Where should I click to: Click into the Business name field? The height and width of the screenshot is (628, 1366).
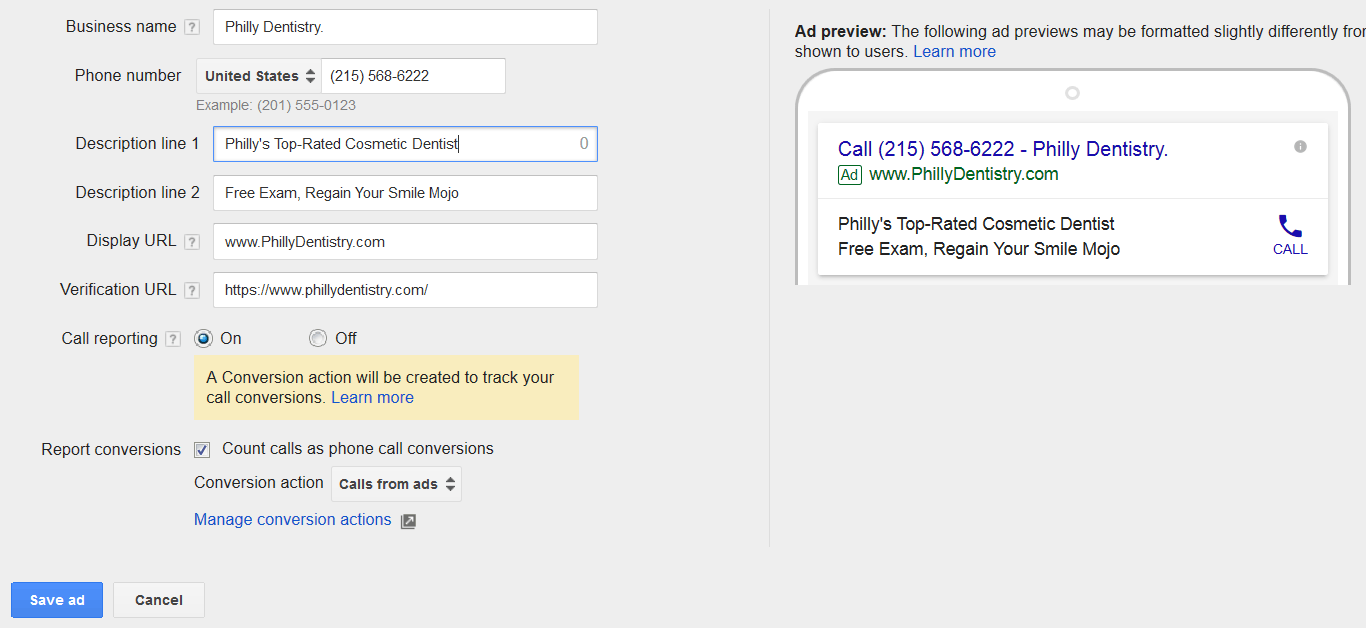[x=405, y=27]
